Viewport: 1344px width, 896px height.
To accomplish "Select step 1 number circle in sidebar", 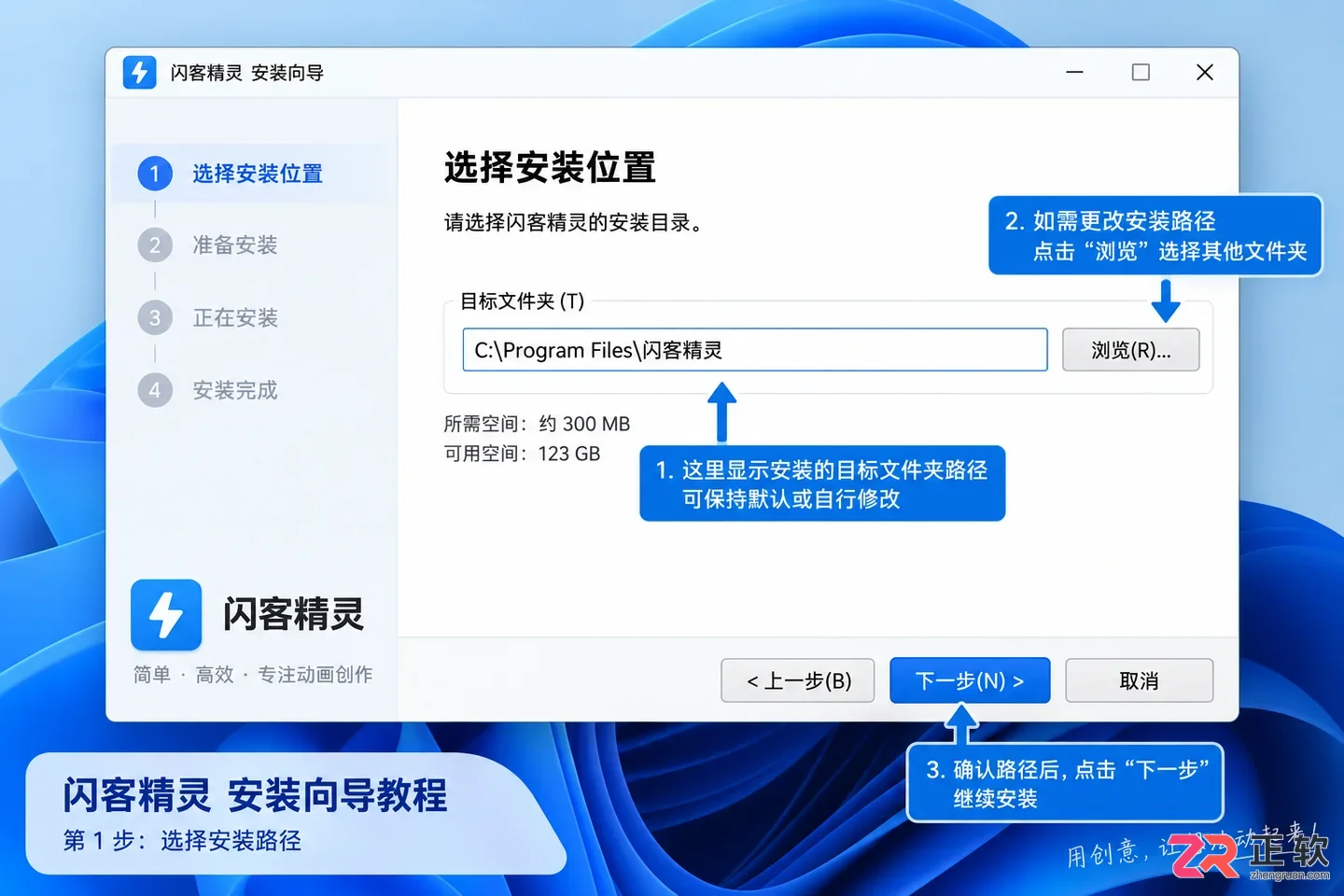I will coord(155,174).
